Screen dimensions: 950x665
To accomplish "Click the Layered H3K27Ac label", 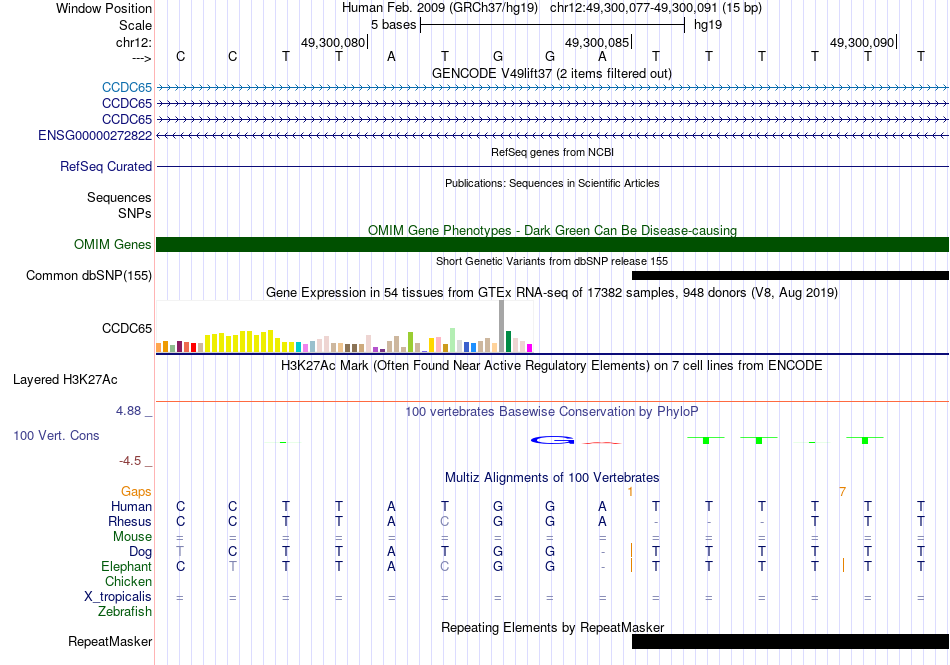I will pos(65,380).
